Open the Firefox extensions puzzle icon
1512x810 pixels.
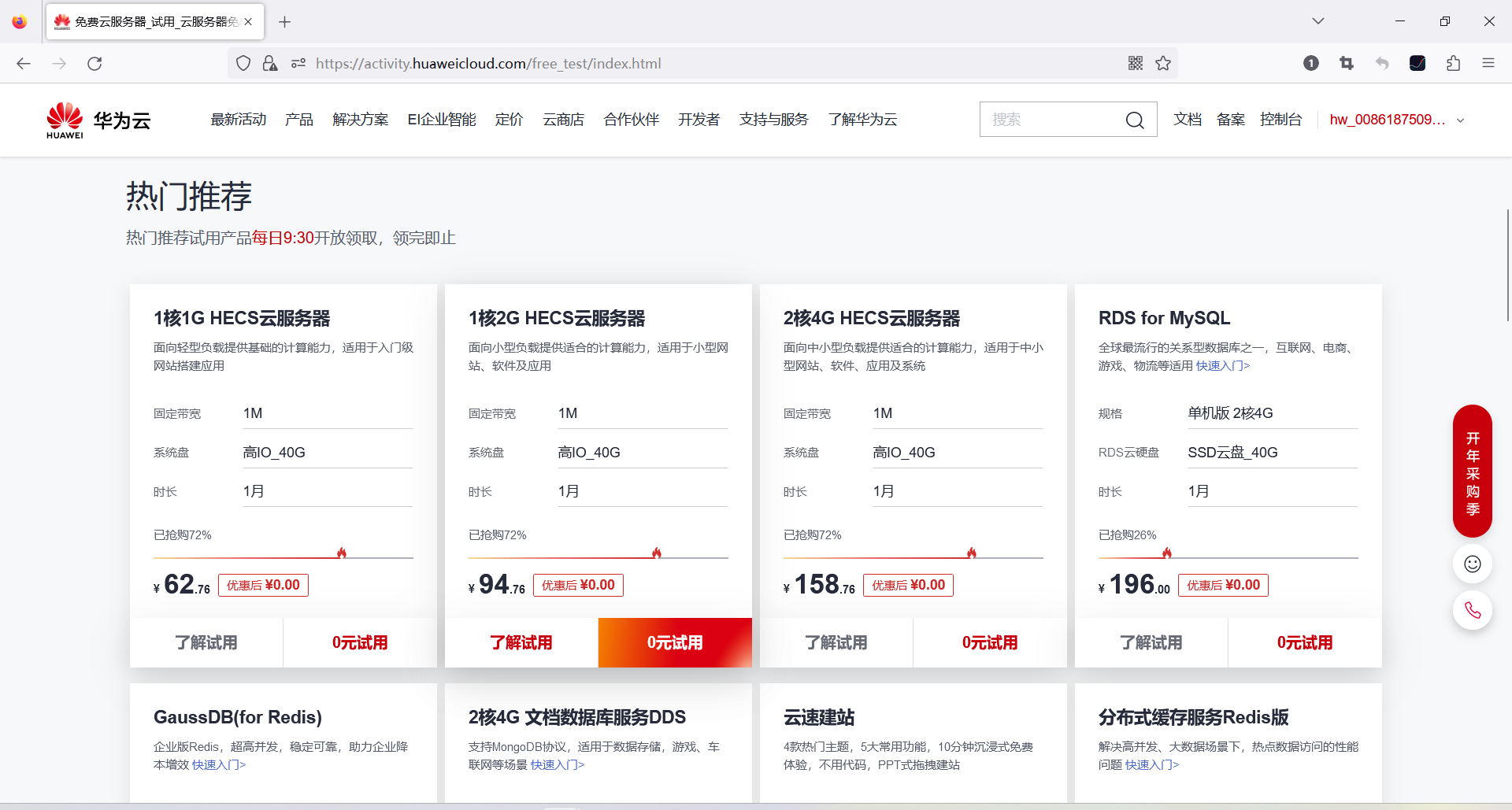click(x=1454, y=63)
